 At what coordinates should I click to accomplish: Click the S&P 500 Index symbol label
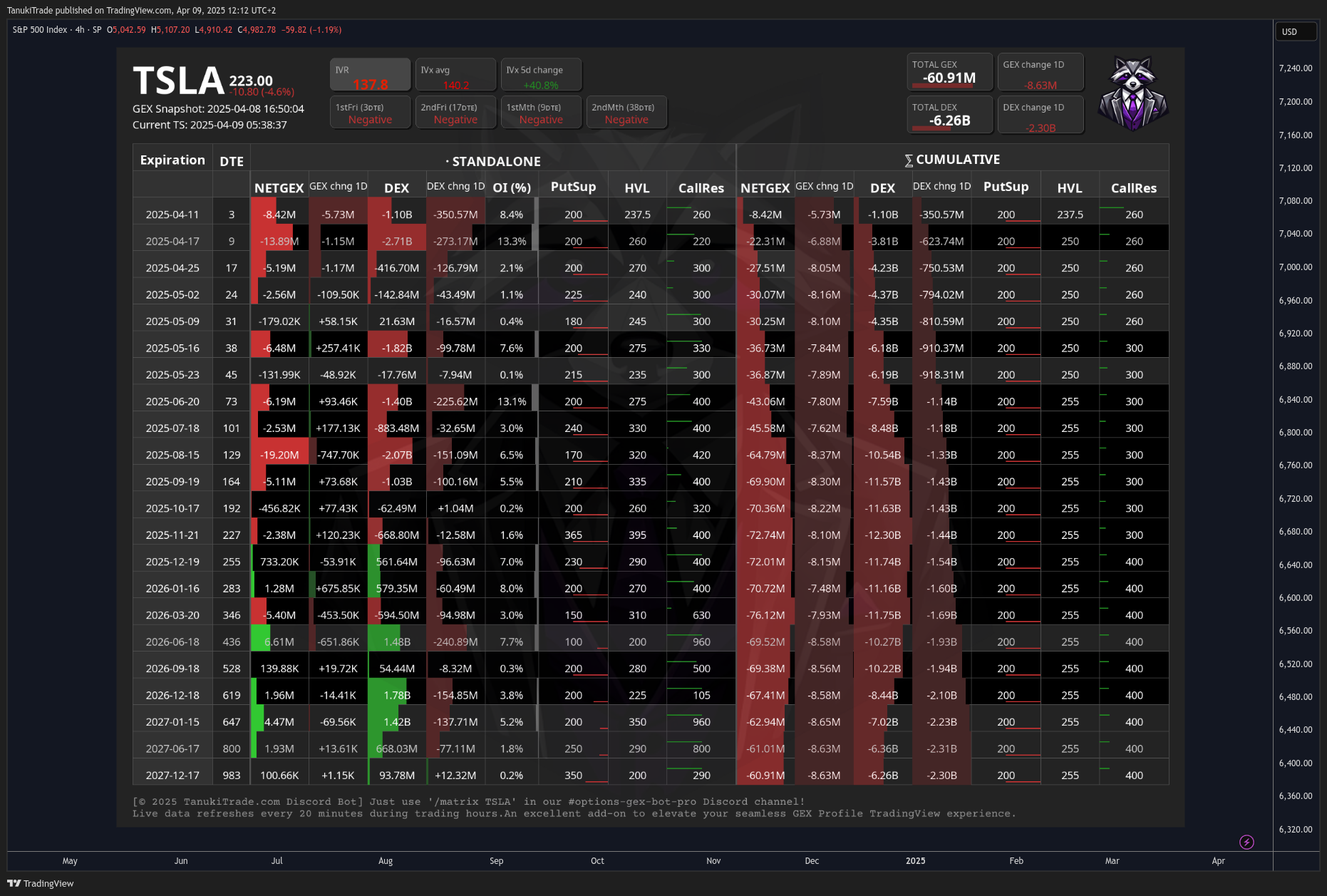(40, 30)
